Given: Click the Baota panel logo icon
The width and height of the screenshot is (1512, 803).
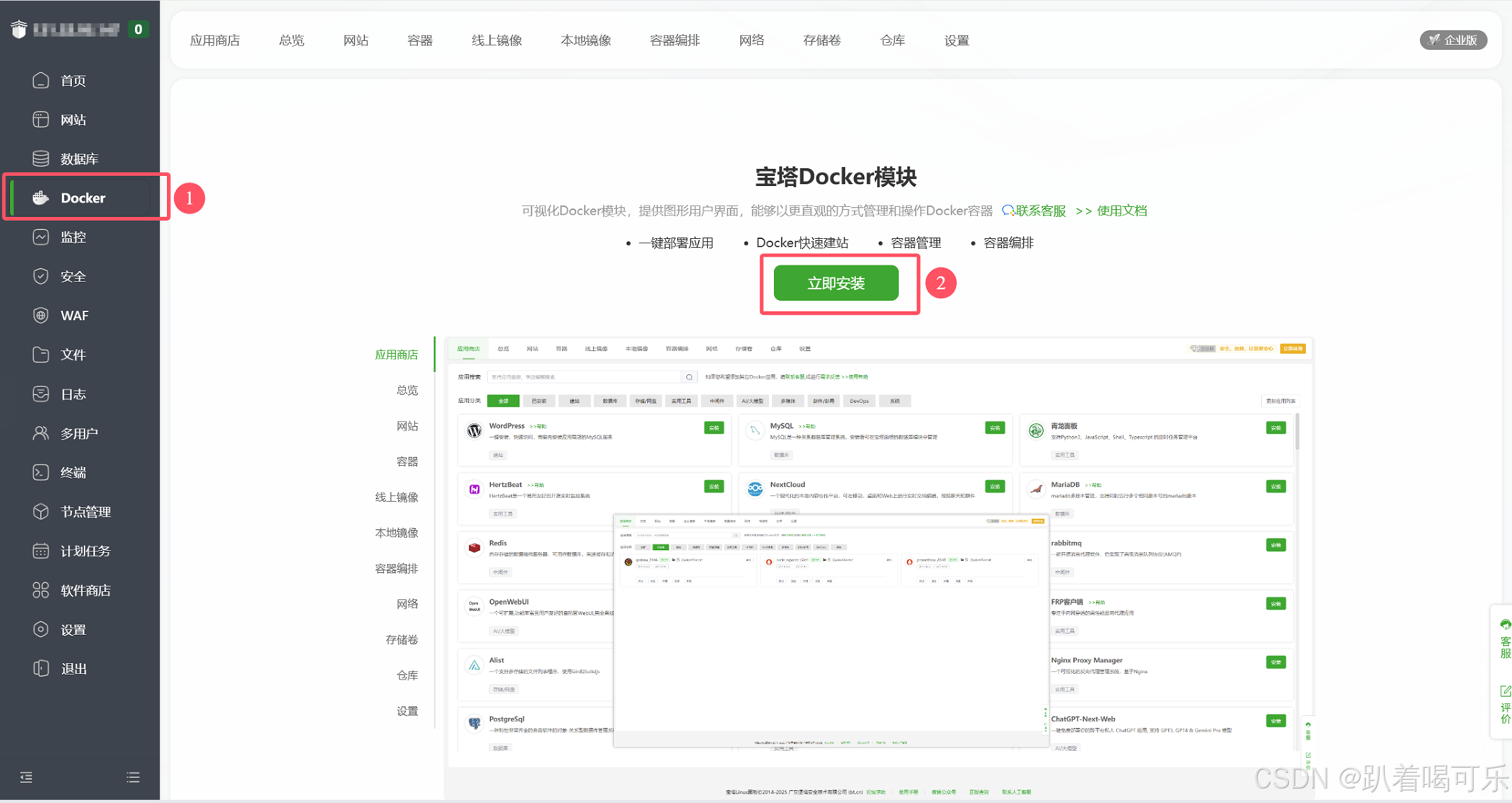Looking at the screenshot, I should (x=19, y=29).
